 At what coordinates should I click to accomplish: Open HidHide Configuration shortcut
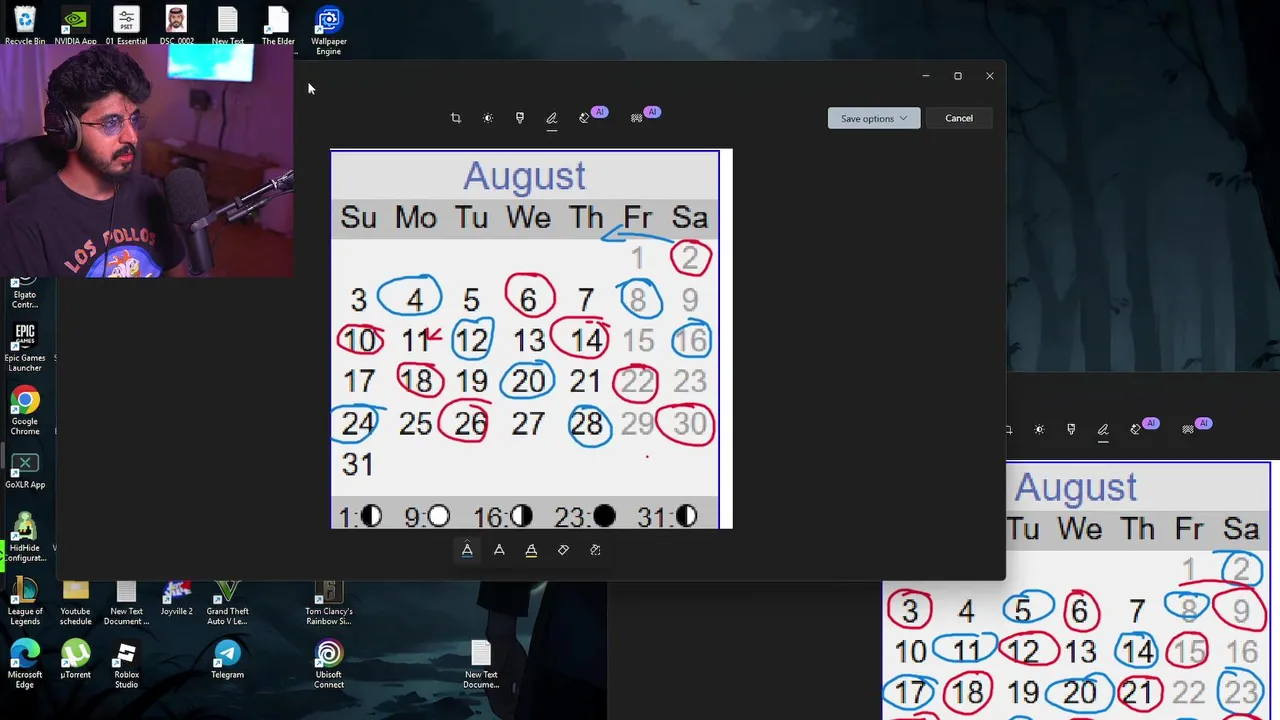coord(25,538)
